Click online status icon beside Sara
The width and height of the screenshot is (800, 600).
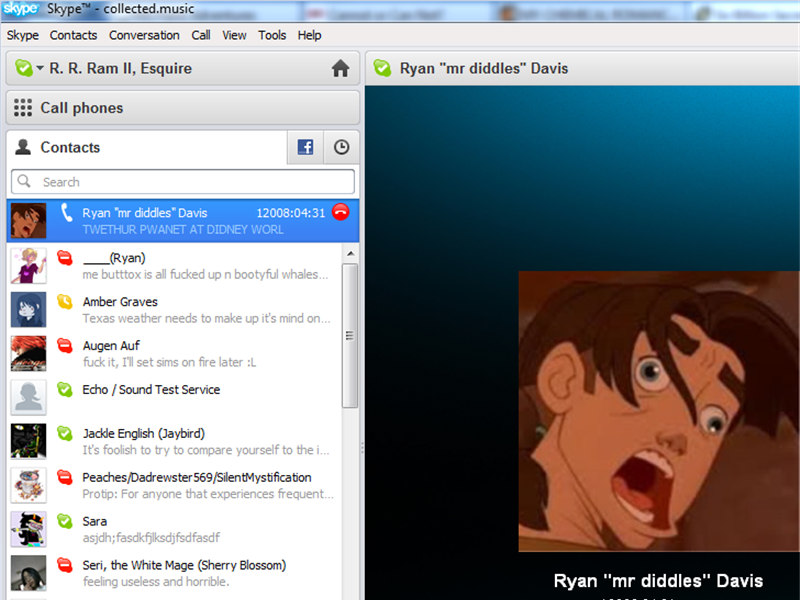65,521
